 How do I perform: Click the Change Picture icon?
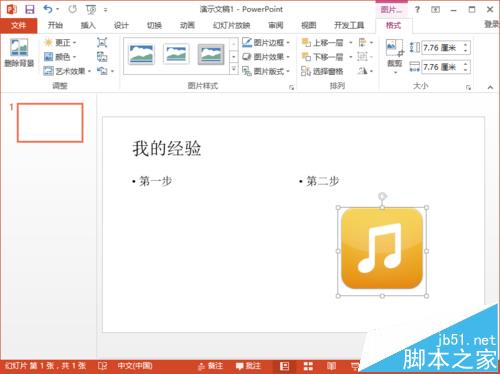[102, 57]
